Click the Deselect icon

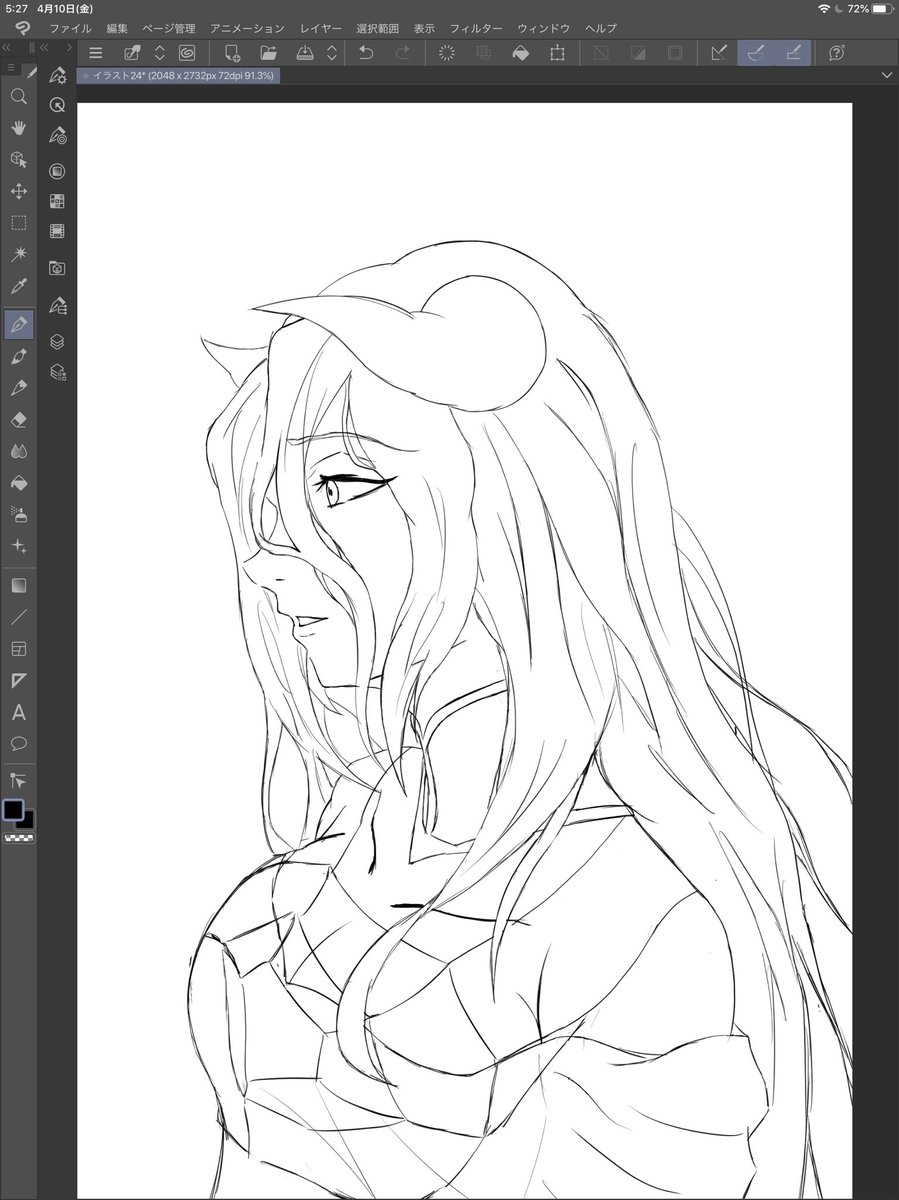point(602,53)
